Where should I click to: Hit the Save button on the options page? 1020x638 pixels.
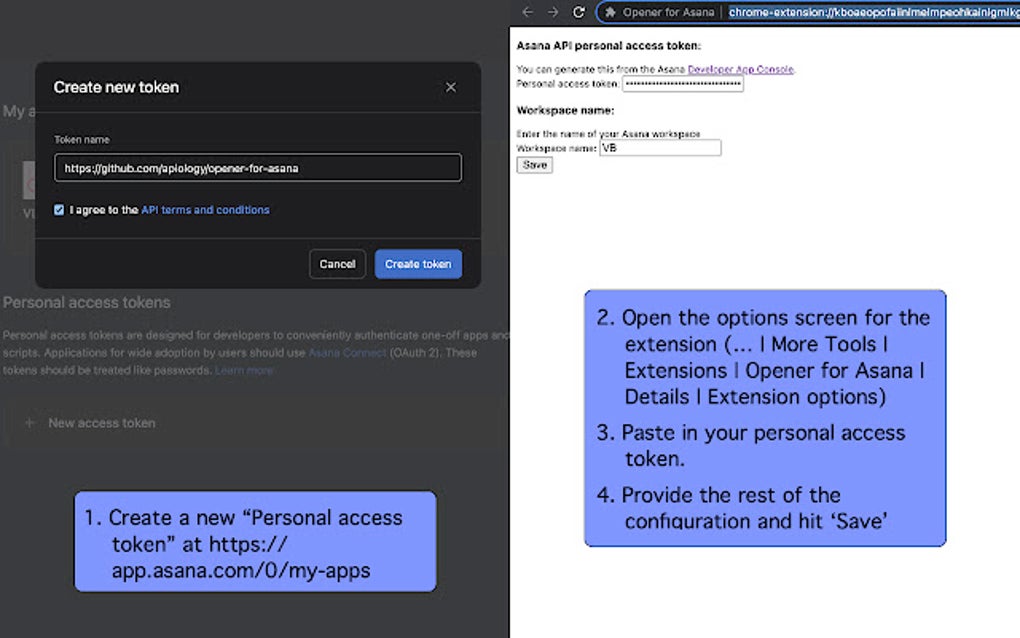point(533,165)
